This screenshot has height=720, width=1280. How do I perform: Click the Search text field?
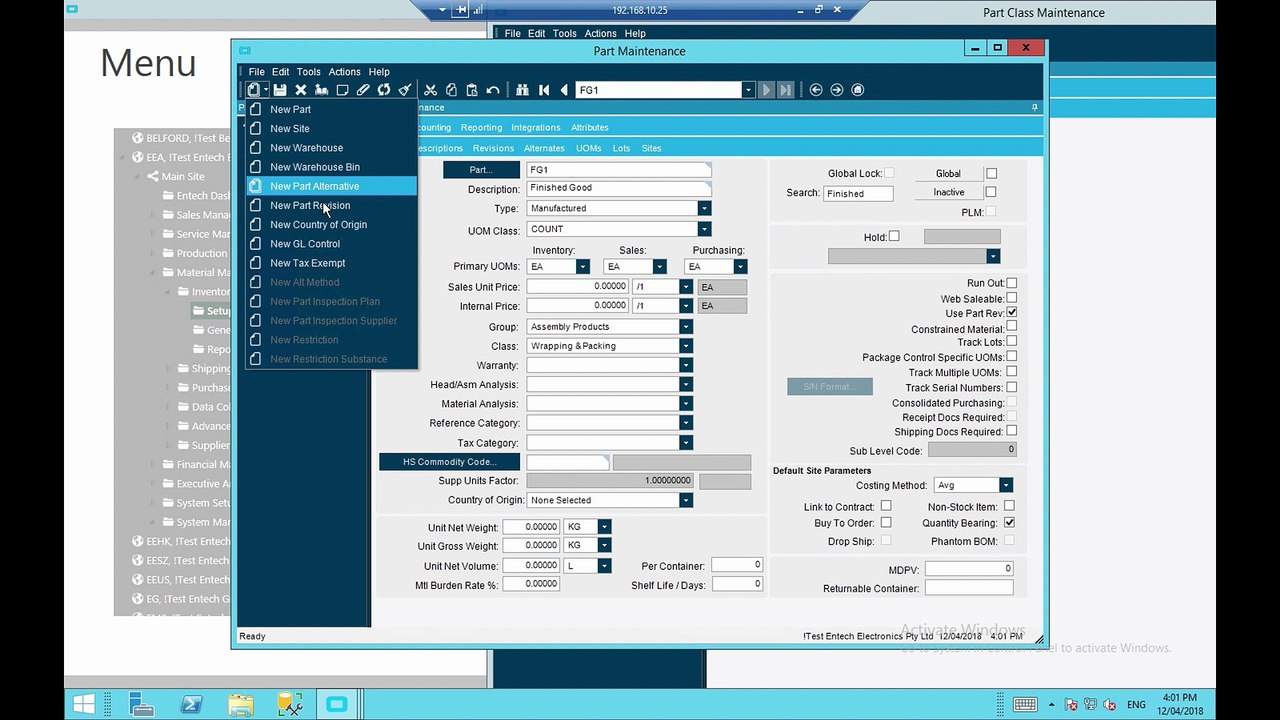coord(858,194)
